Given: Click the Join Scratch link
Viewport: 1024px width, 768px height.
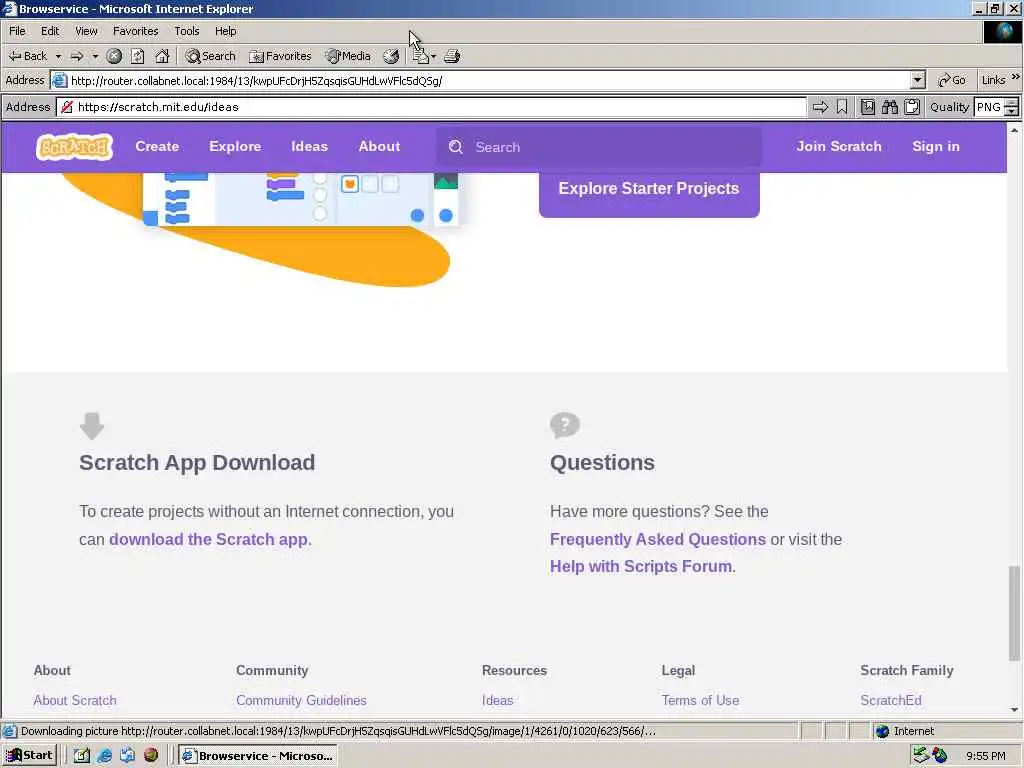Looking at the screenshot, I should coord(839,146).
